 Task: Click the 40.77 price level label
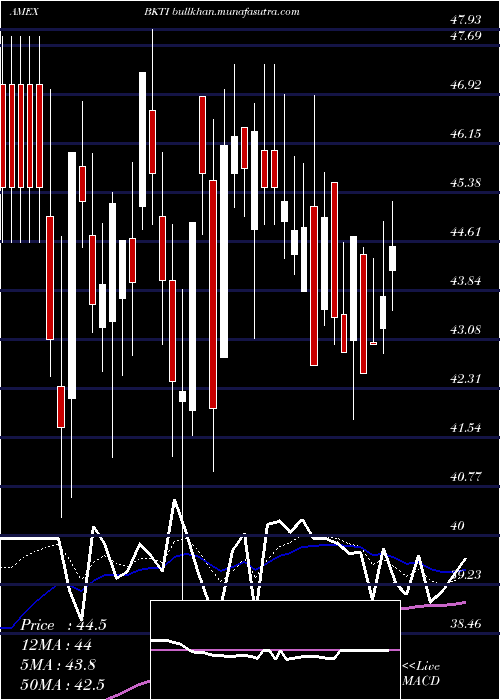466,477
